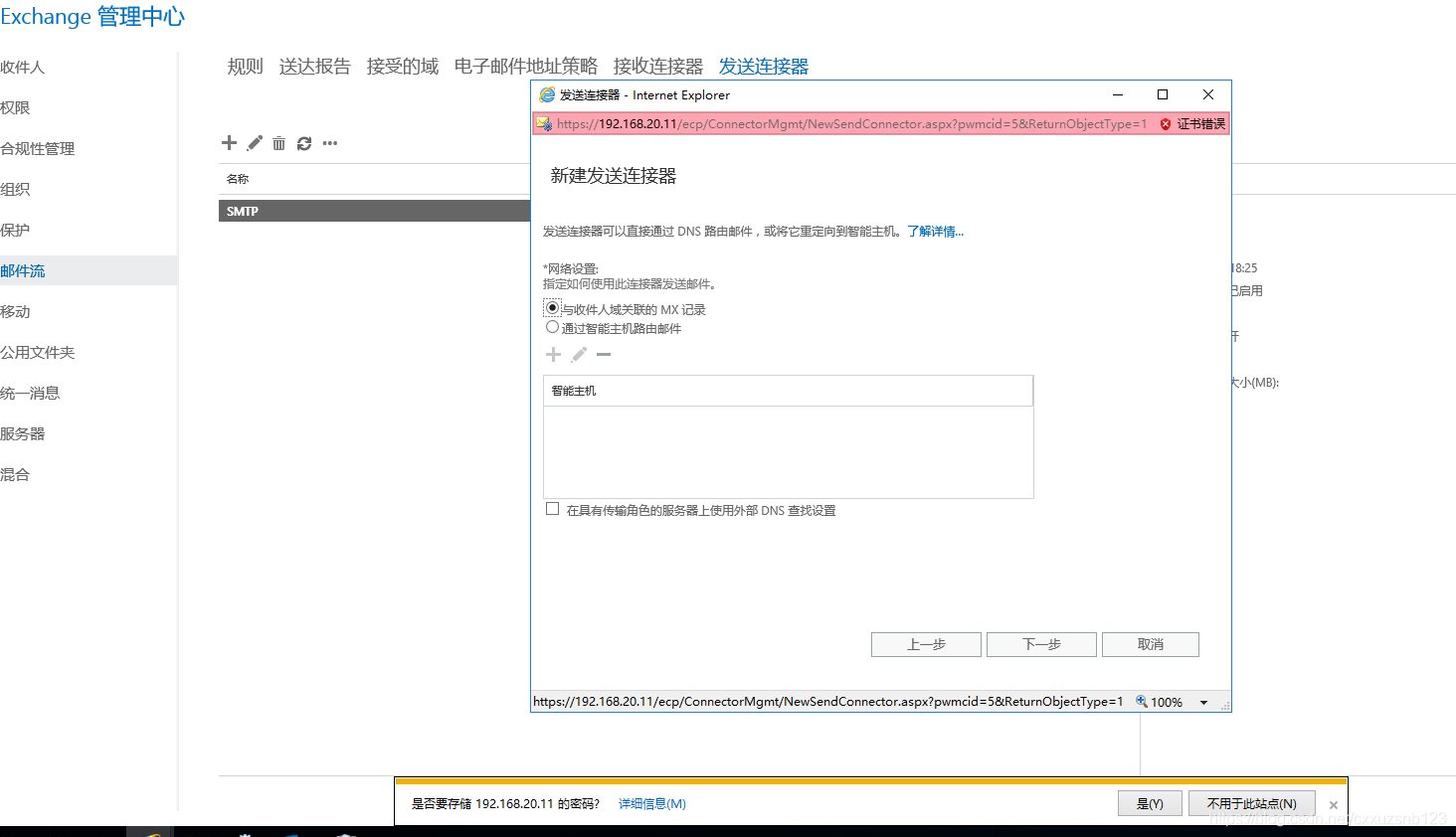Click the edit smart host pencil icon

pyautogui.click(x=579, y=355)
